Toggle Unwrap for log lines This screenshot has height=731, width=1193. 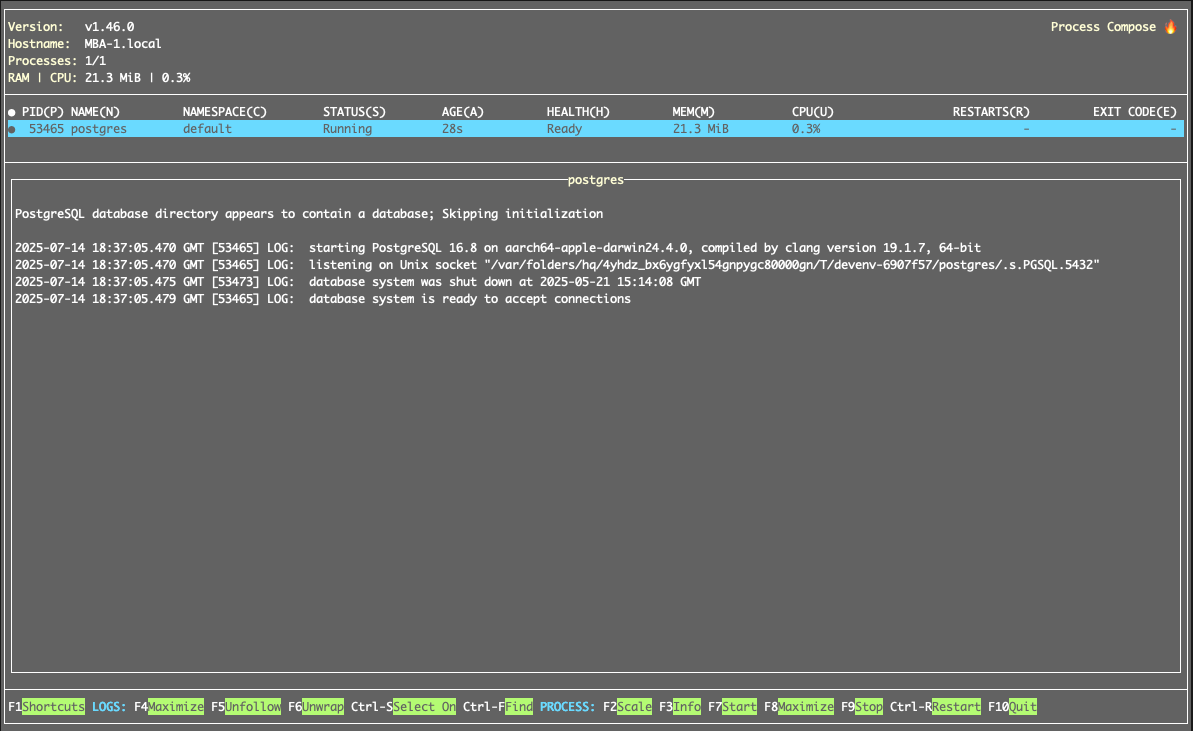[322, 707]
